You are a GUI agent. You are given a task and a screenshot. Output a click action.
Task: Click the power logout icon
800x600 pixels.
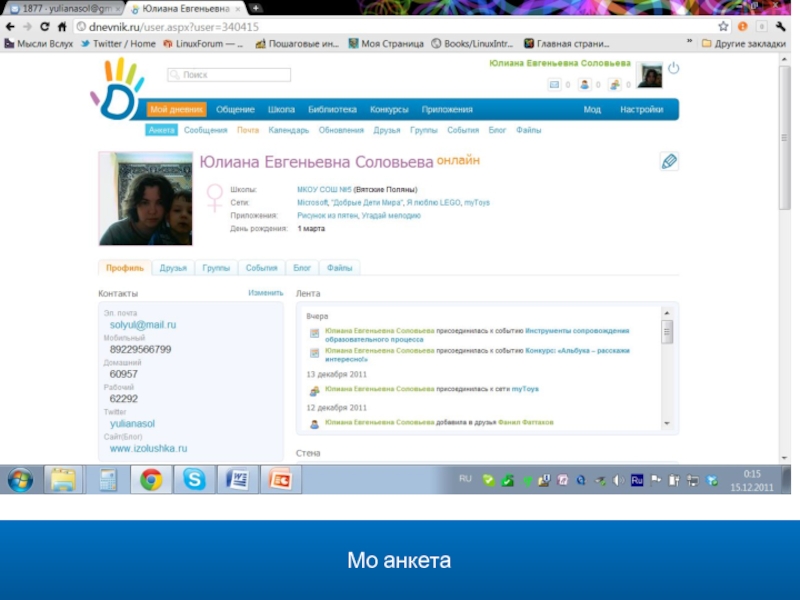pyautogui.click(x=673, y=68)
